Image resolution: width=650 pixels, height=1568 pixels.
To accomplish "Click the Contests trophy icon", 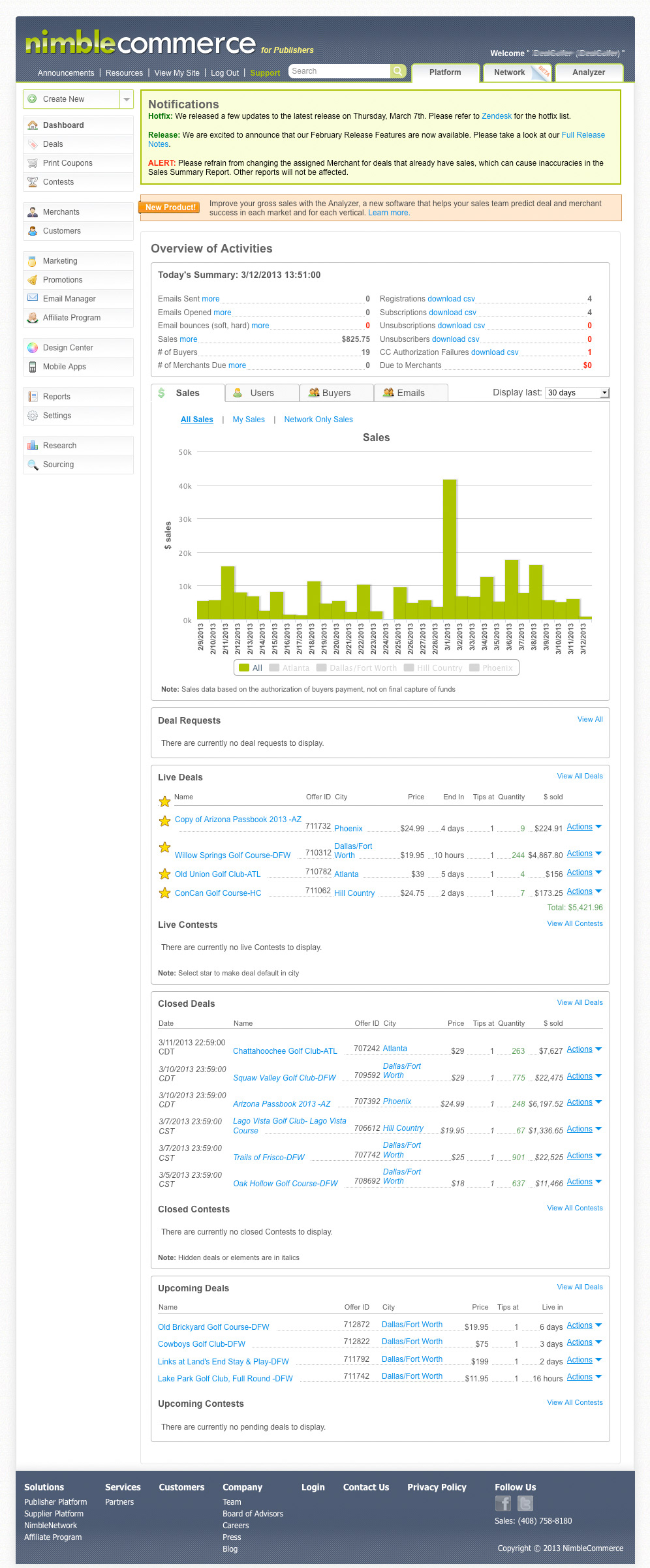I will click(33, 182).
